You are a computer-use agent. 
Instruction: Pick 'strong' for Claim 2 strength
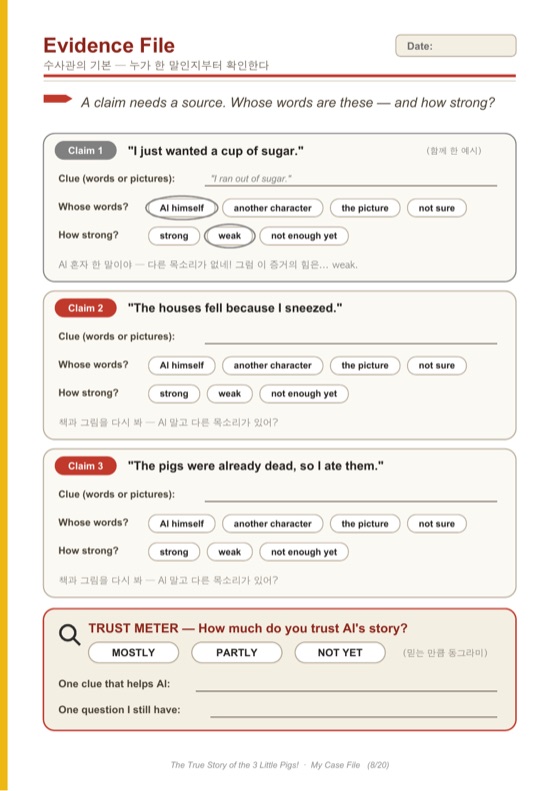click(x=174, y=393)
